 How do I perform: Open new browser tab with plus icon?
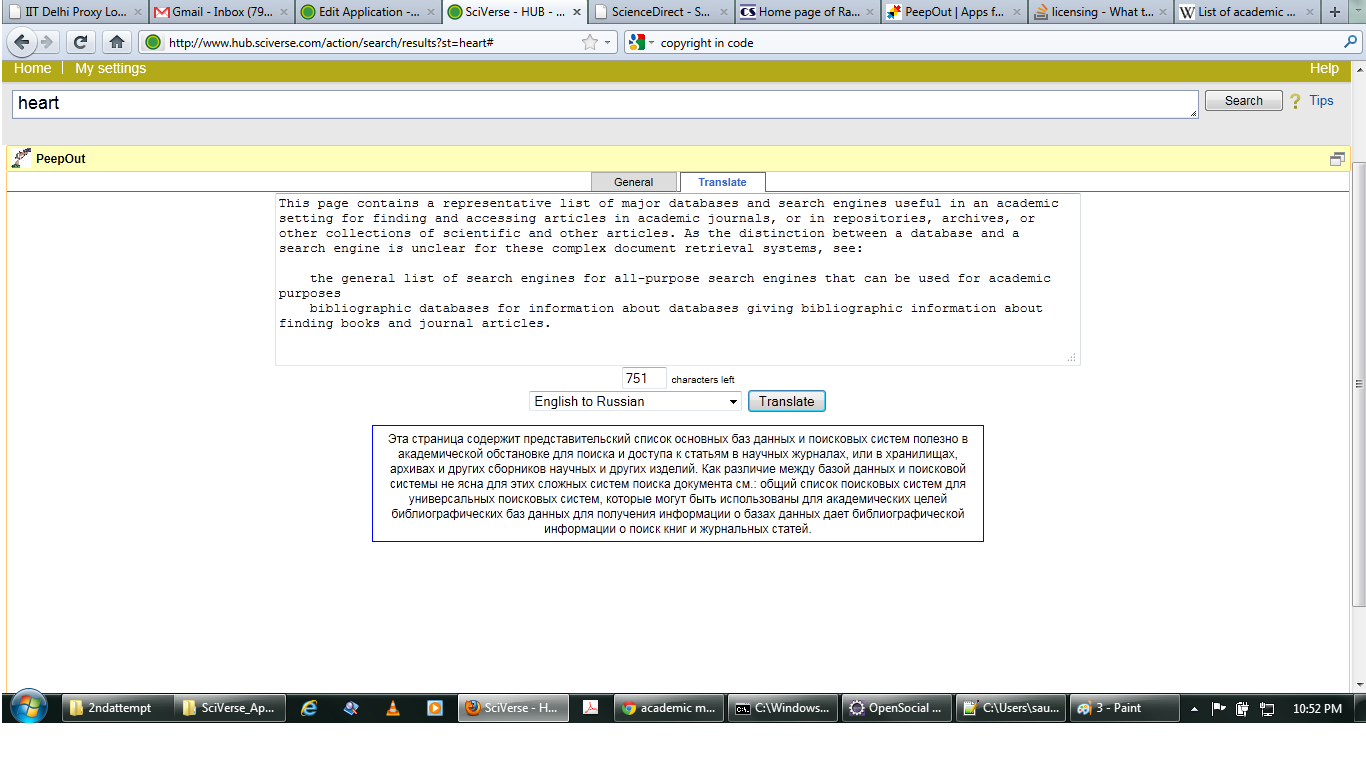[x=1334, y=12]
